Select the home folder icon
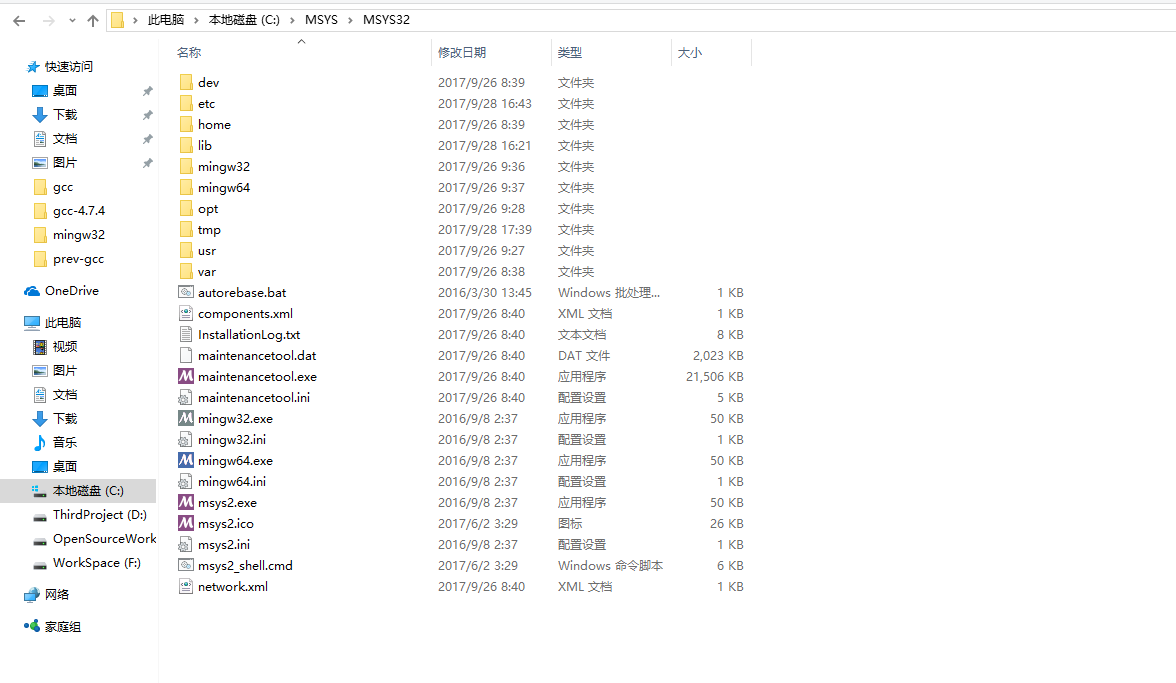1176x683 pixels. coord(186,124)
